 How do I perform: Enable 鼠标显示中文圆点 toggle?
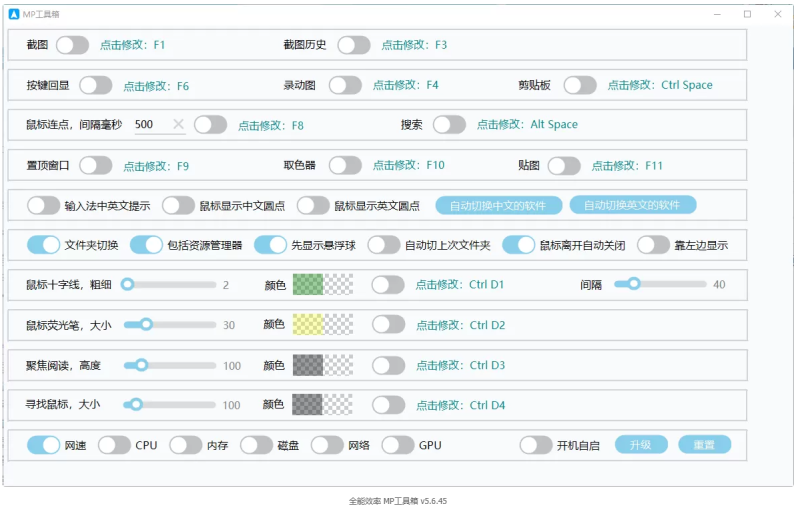tap(178, 206)
